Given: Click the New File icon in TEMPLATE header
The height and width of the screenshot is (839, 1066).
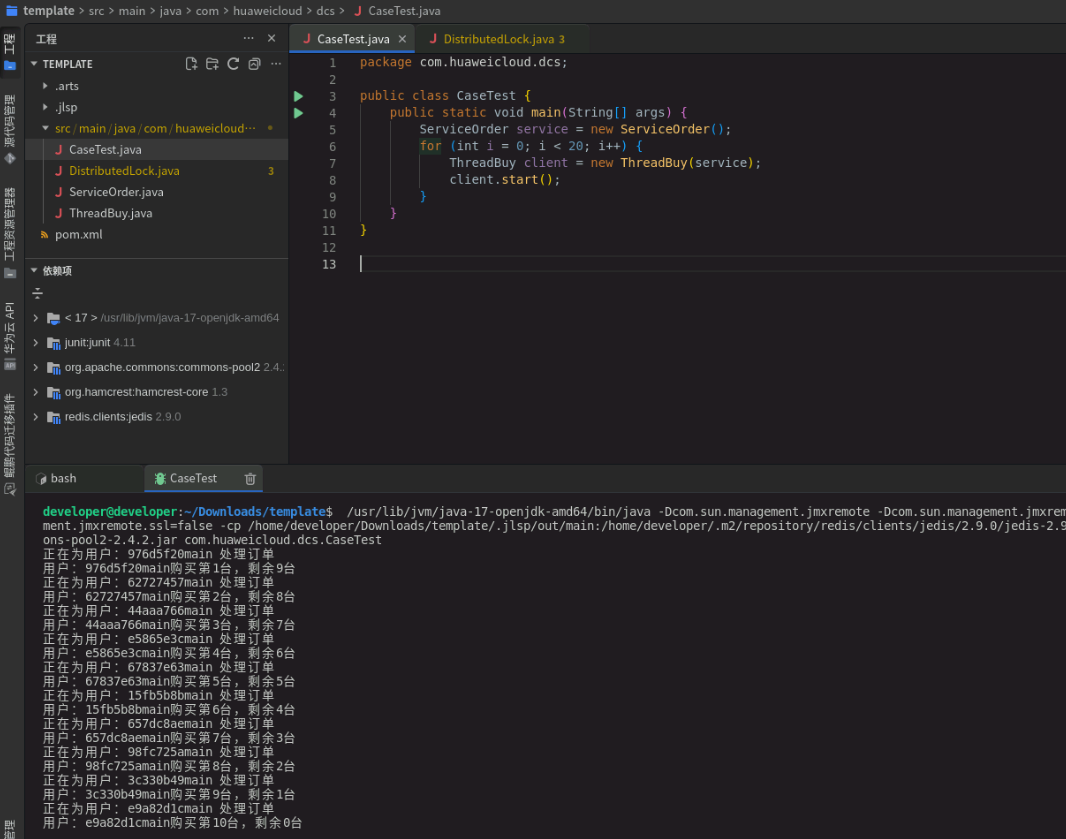Looking at the screenshot, I should click(191, 64).
